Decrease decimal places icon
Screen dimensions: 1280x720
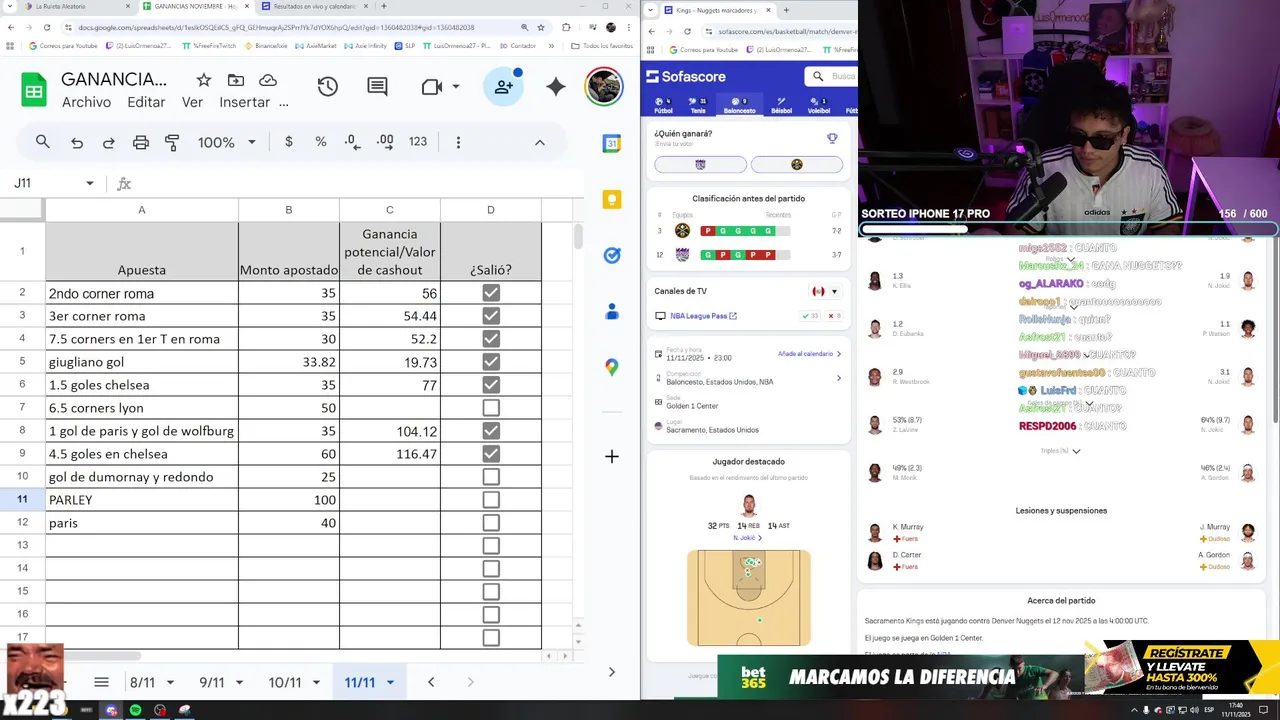pos(352,142)
